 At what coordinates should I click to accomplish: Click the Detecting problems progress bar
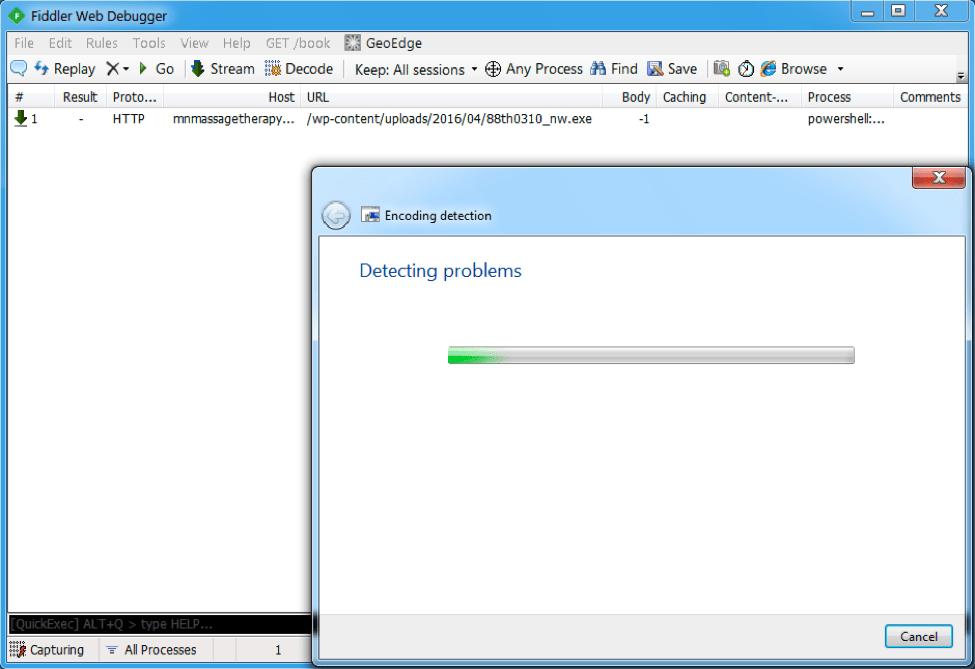(651, 355)
